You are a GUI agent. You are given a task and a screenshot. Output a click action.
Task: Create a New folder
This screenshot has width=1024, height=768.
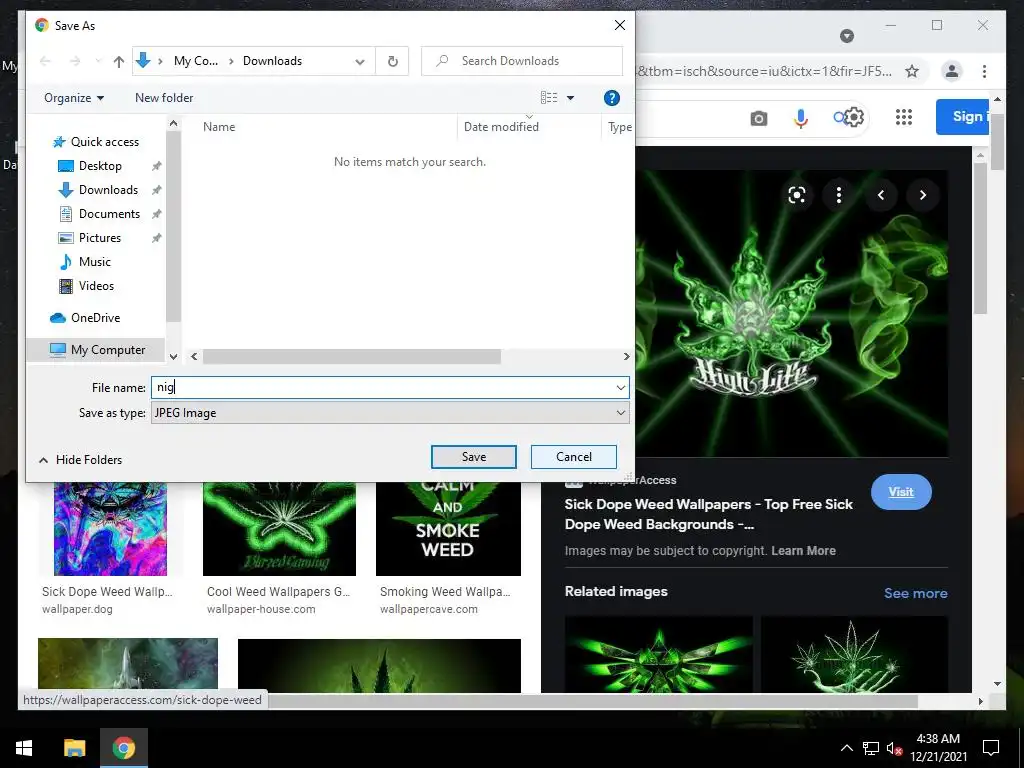click(x=164, y=98)
